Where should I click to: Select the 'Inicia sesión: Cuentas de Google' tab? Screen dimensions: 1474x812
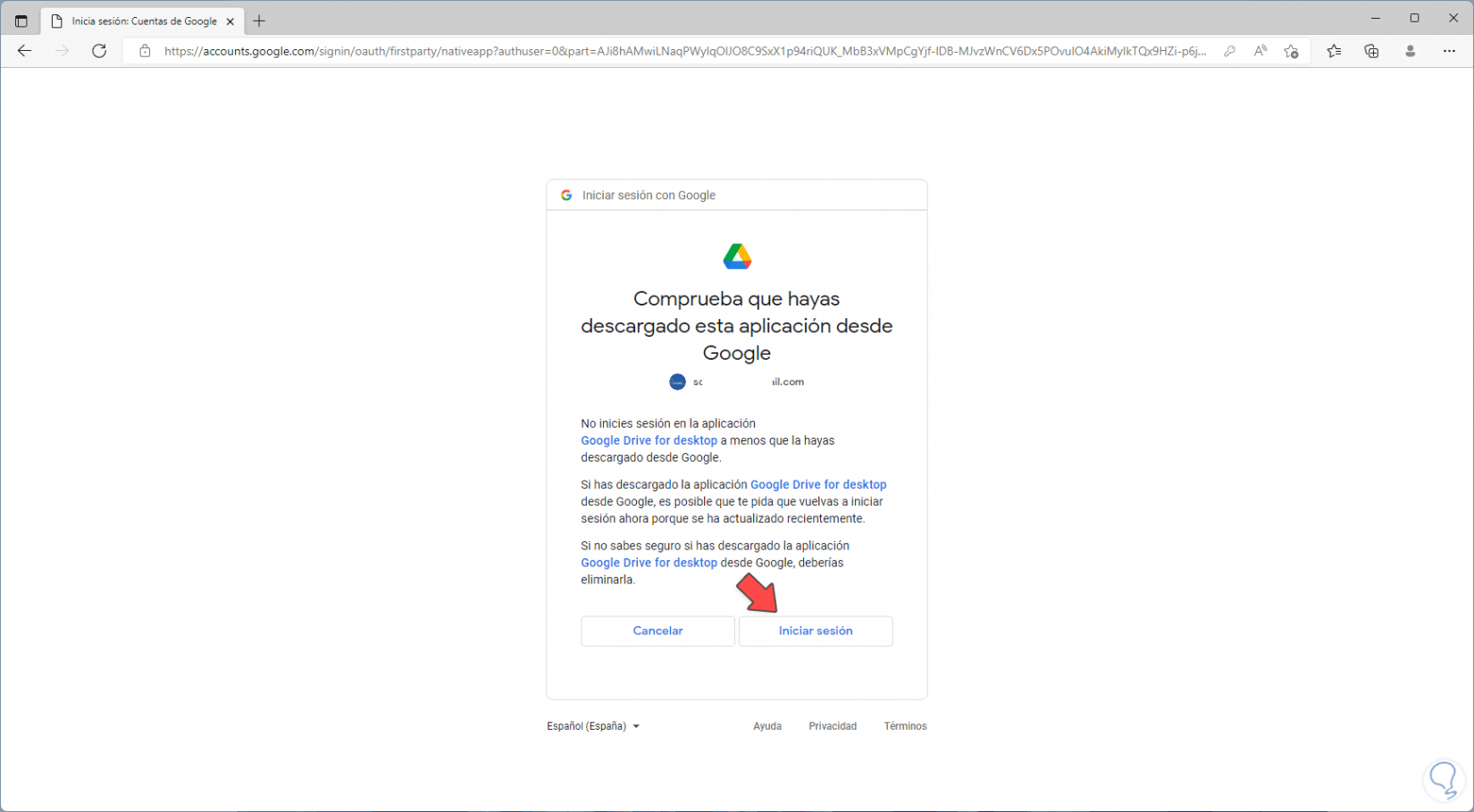(x=143, y=21)
